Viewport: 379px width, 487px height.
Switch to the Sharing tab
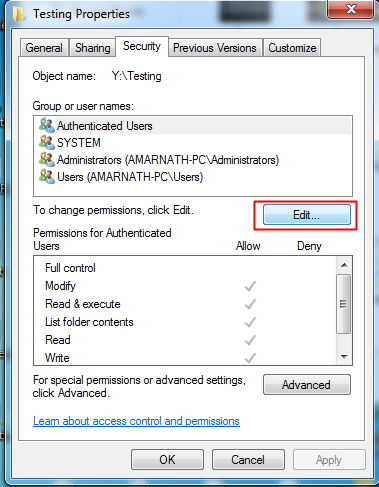[92, 48]
